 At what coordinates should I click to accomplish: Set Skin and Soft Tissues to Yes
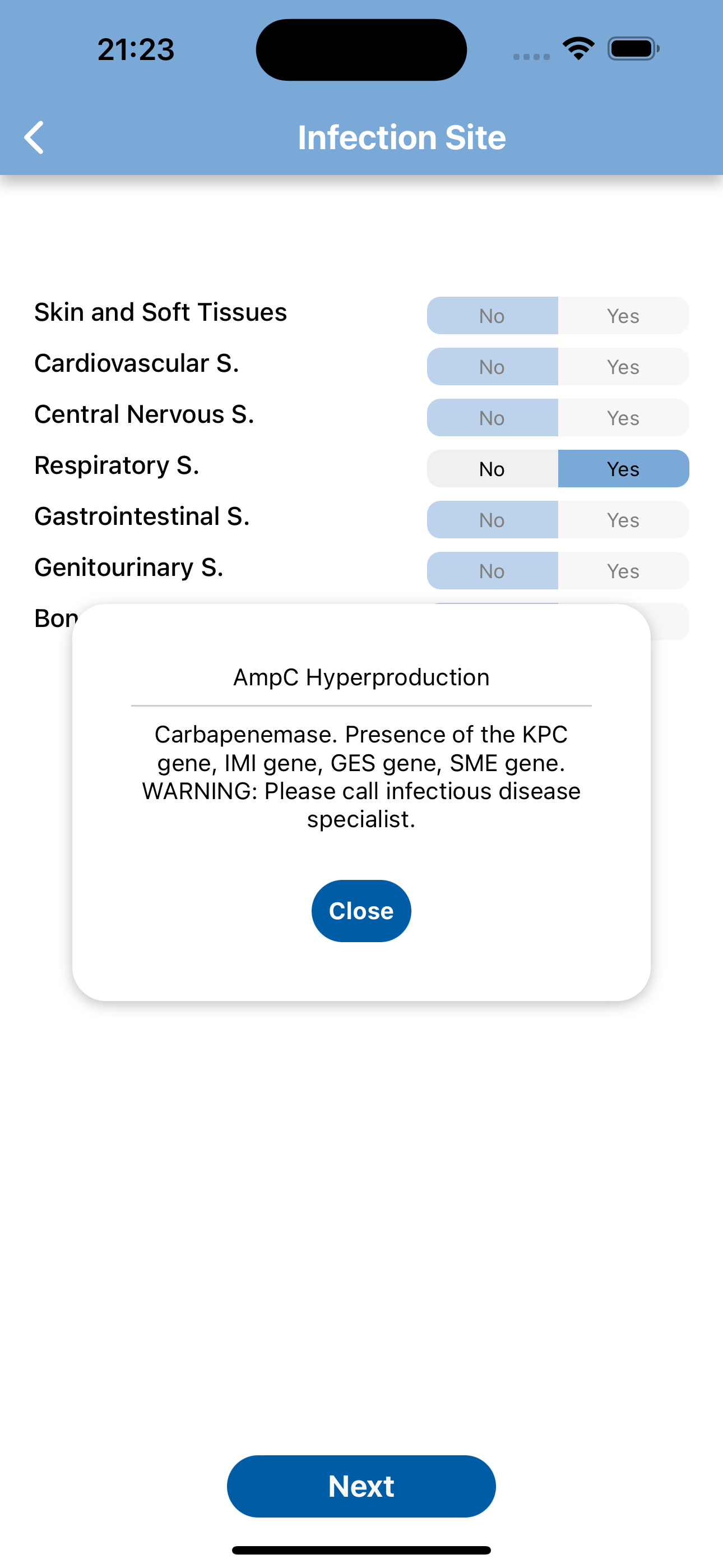623,315
